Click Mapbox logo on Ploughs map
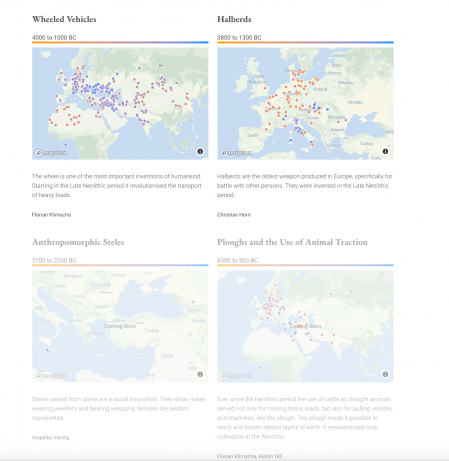Screen dimensions: 449x461 [236, 376]
